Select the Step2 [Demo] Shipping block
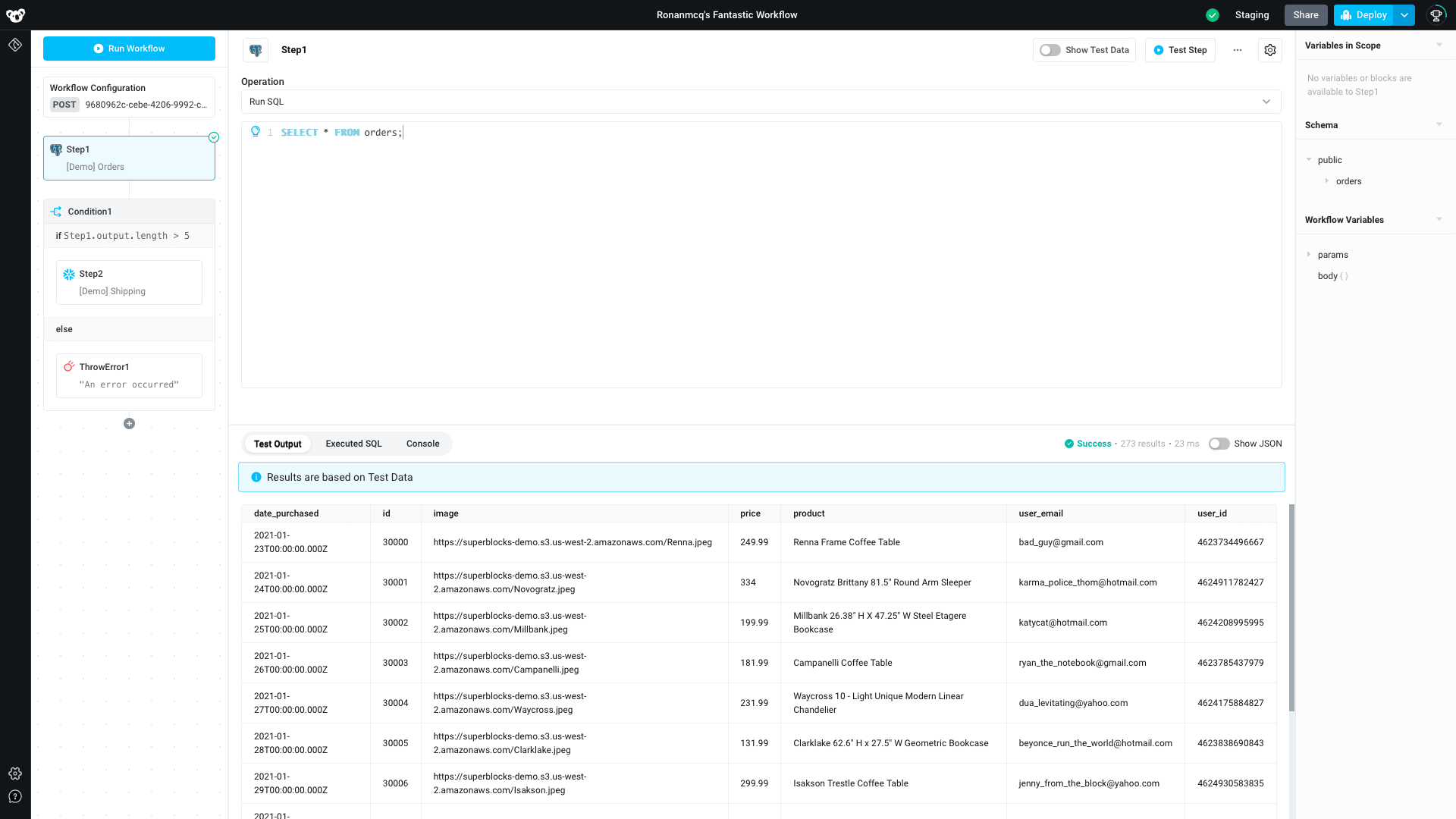The image size is (1456, 819). coord(129,282)
